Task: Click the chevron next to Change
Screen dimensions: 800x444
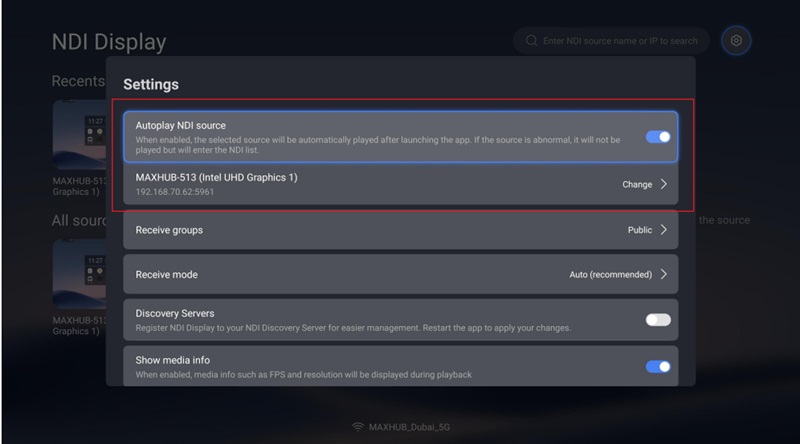Action: pyautogui.click(x=664, y=184)
